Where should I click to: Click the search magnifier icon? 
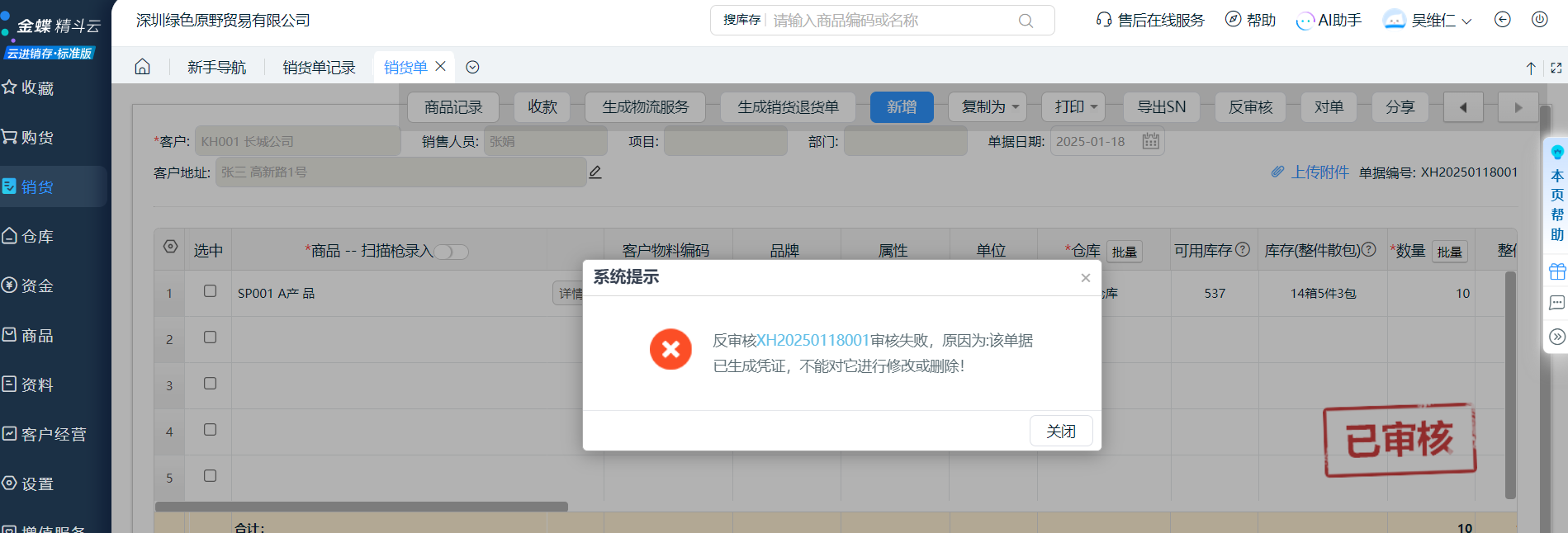click(x=1026, y=21)
